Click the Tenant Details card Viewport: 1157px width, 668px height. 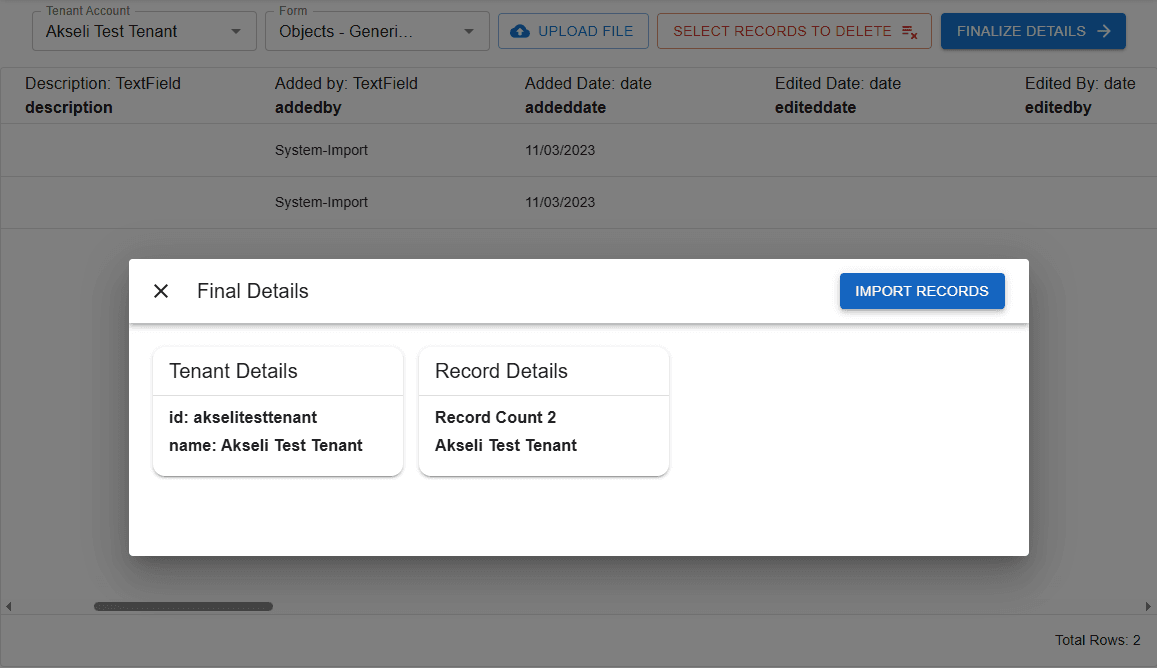click(x=277, y=411)
